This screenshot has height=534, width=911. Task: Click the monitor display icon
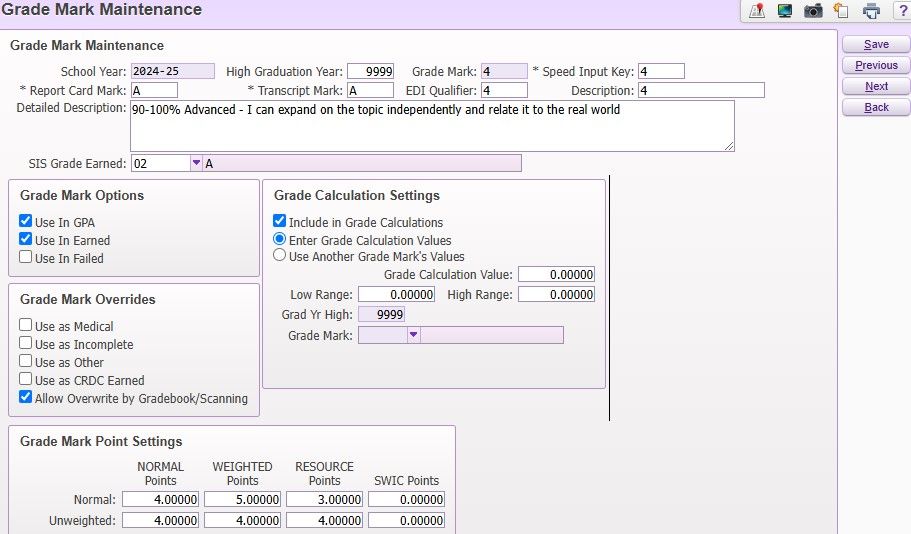(x=785, y=11)
